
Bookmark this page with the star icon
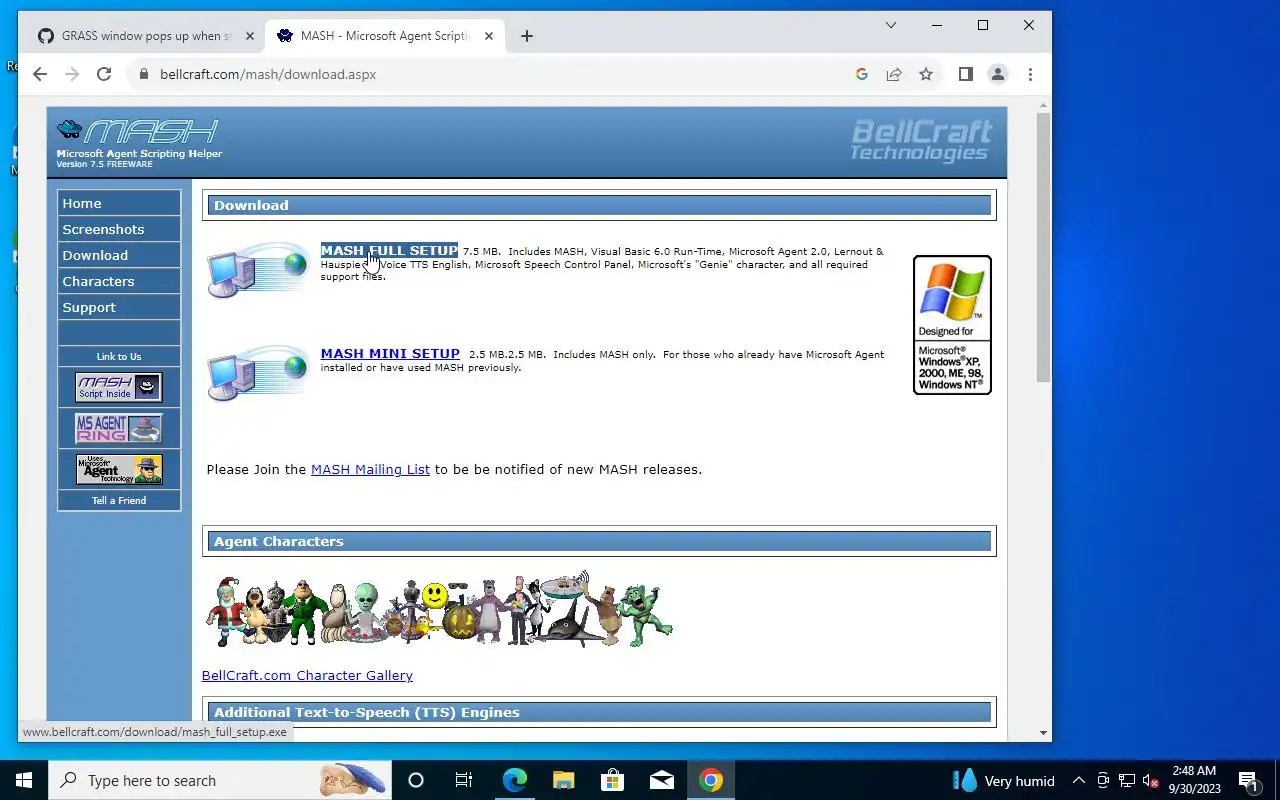point(926,74)
